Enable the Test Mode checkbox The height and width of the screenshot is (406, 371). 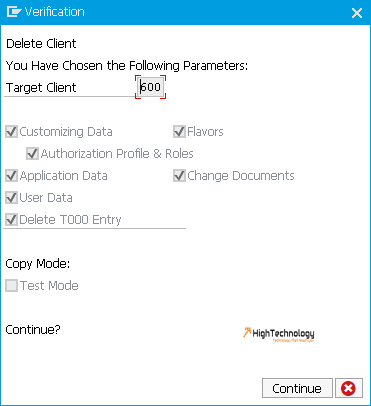pyautogui.click(x=12, y=286)
